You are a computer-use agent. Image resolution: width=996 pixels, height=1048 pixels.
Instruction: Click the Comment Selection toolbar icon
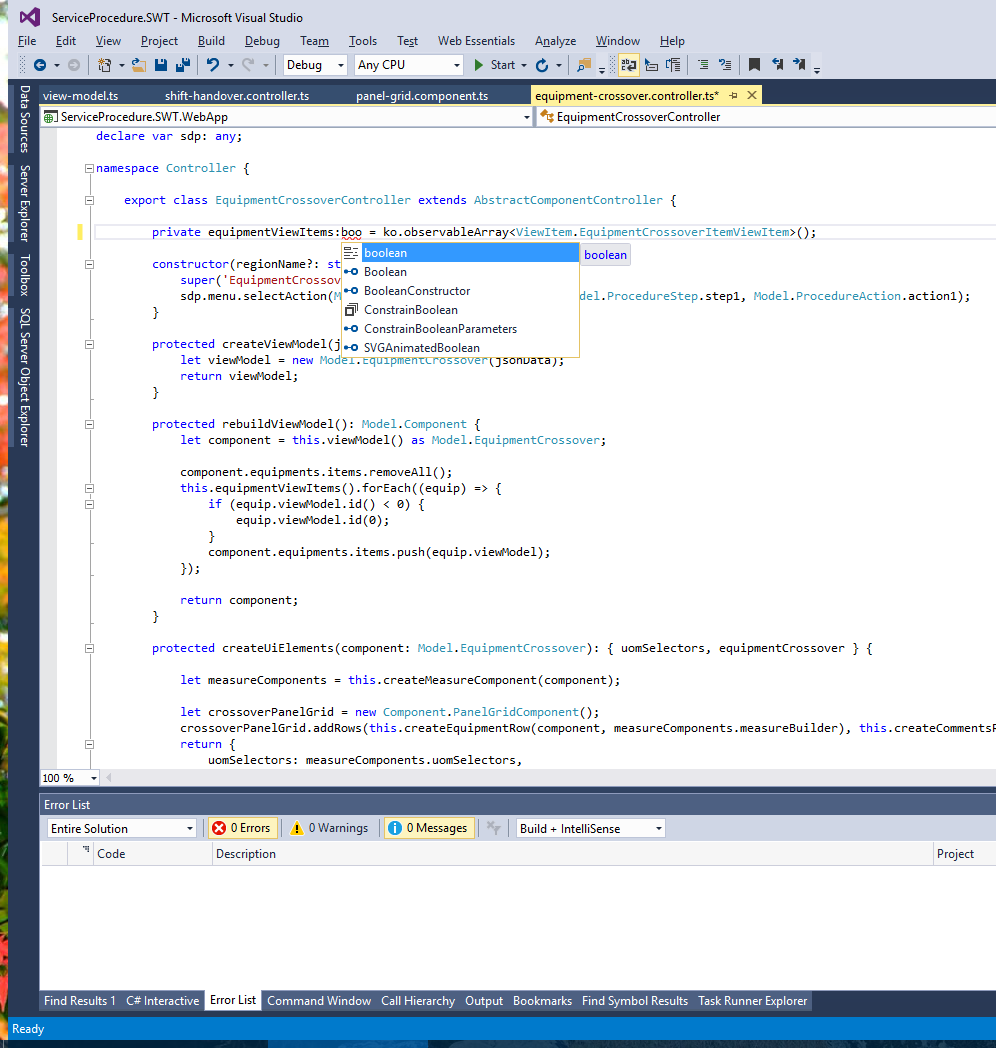[x=725, y=65]
